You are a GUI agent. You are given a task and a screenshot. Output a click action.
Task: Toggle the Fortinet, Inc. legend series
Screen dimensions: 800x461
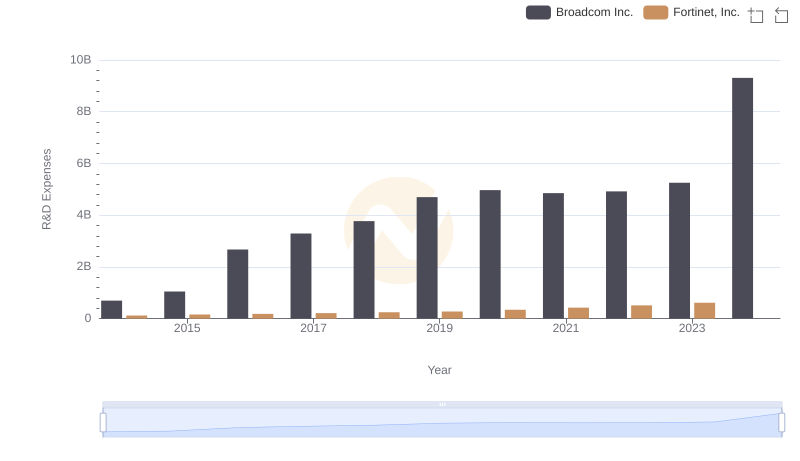[x=691, y=12]
